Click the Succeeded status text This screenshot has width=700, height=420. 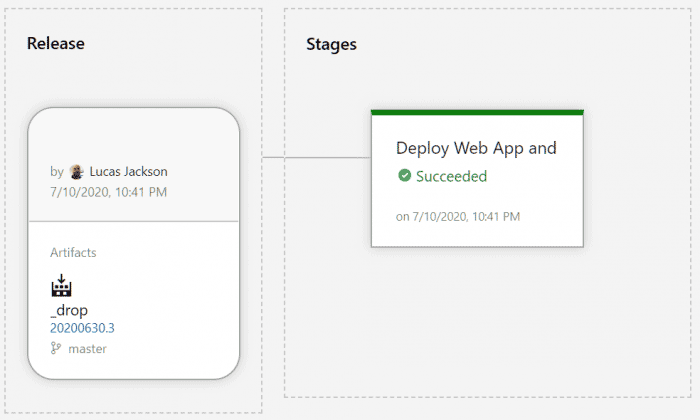pos(451,176)
